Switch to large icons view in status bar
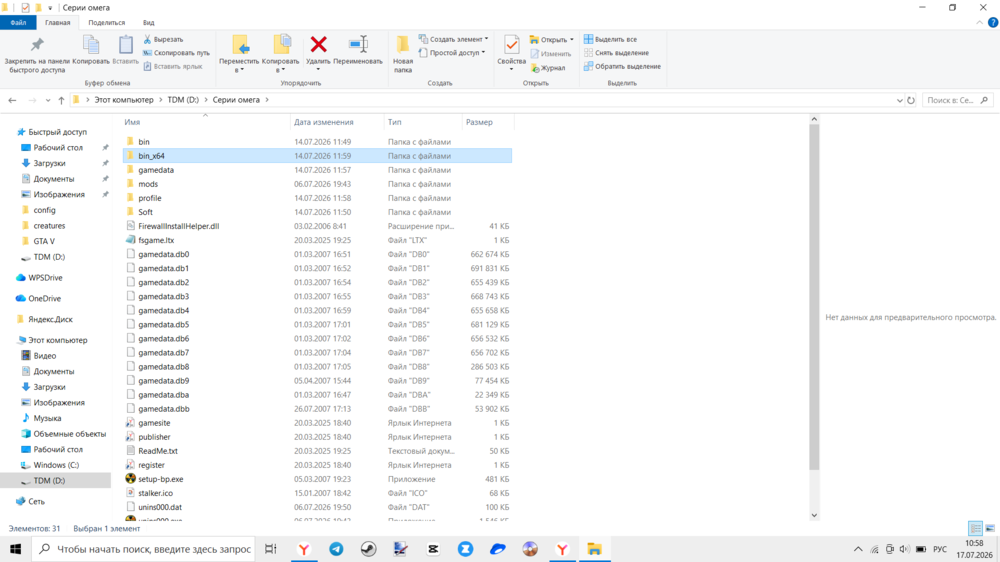 coord(990,528)
